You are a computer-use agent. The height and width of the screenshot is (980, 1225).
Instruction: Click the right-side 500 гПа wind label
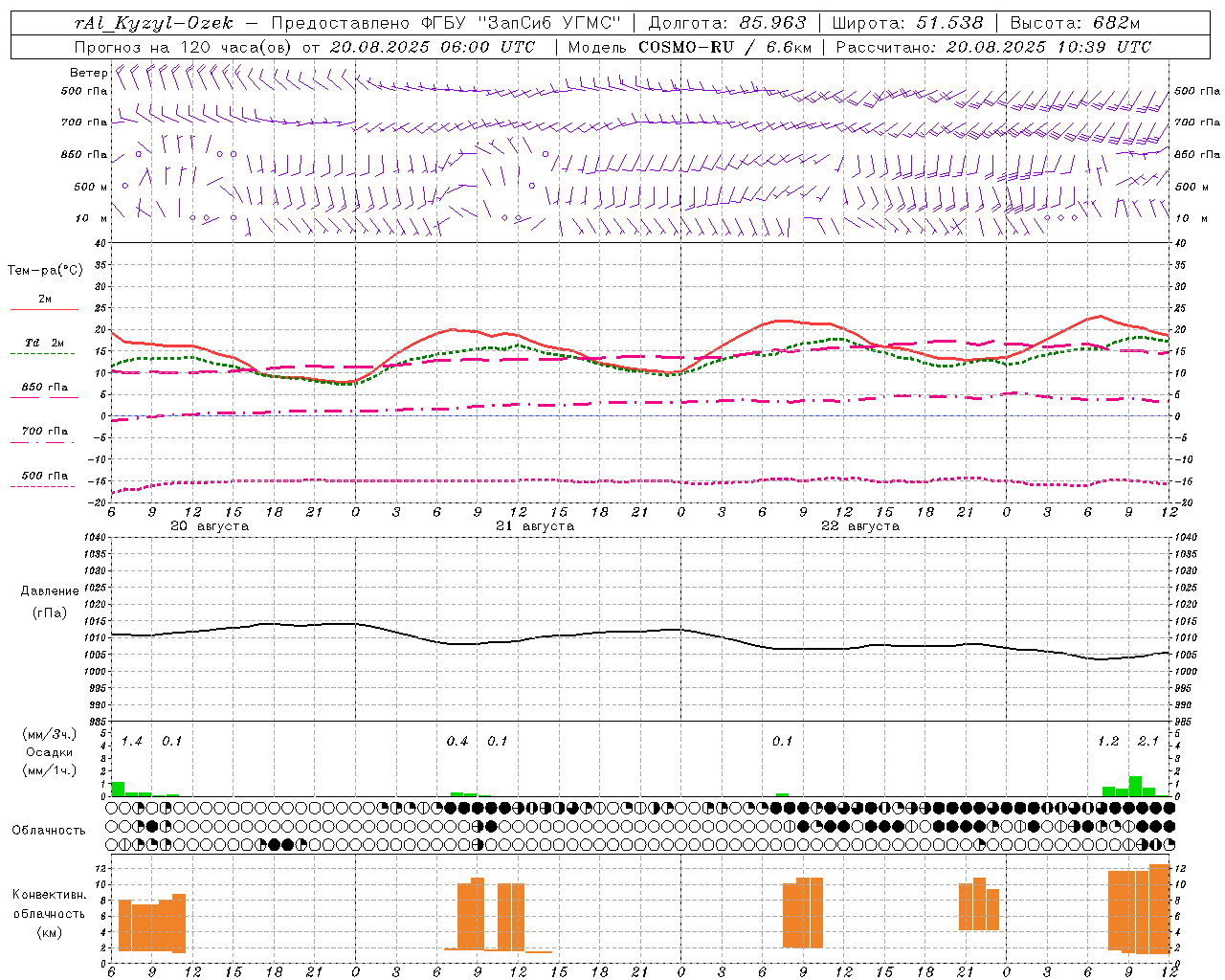pos(1197,91)
